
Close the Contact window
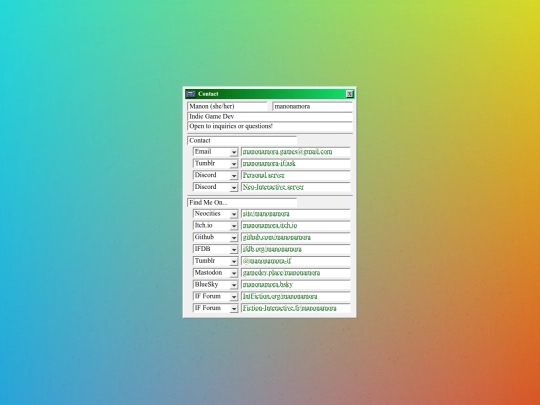tap(349, 94)
